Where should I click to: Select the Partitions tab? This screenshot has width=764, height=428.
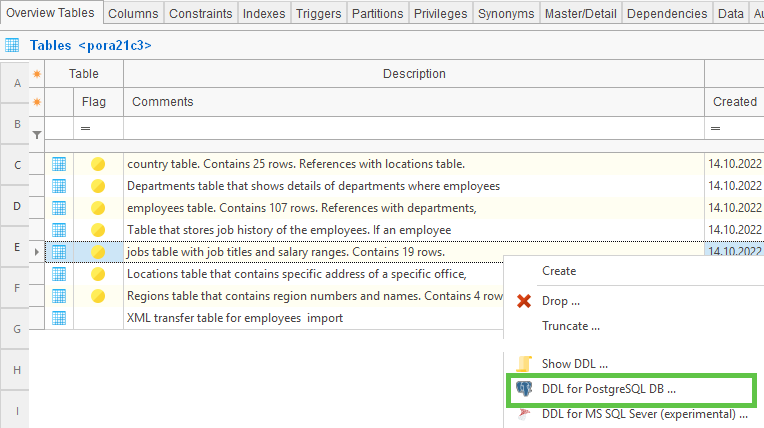click(x=378, y=13)
